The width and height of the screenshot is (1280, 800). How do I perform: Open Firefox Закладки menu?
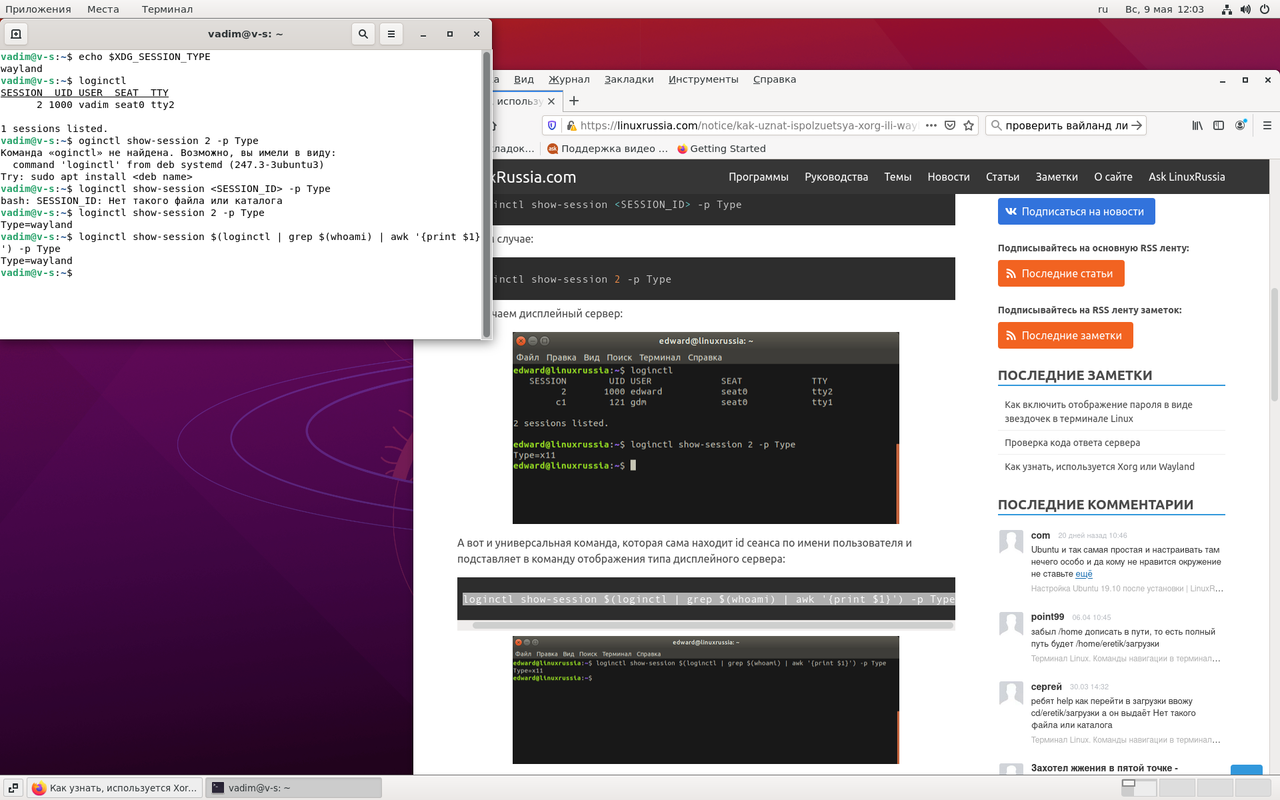pyautogui.click(x=629, y=79)
